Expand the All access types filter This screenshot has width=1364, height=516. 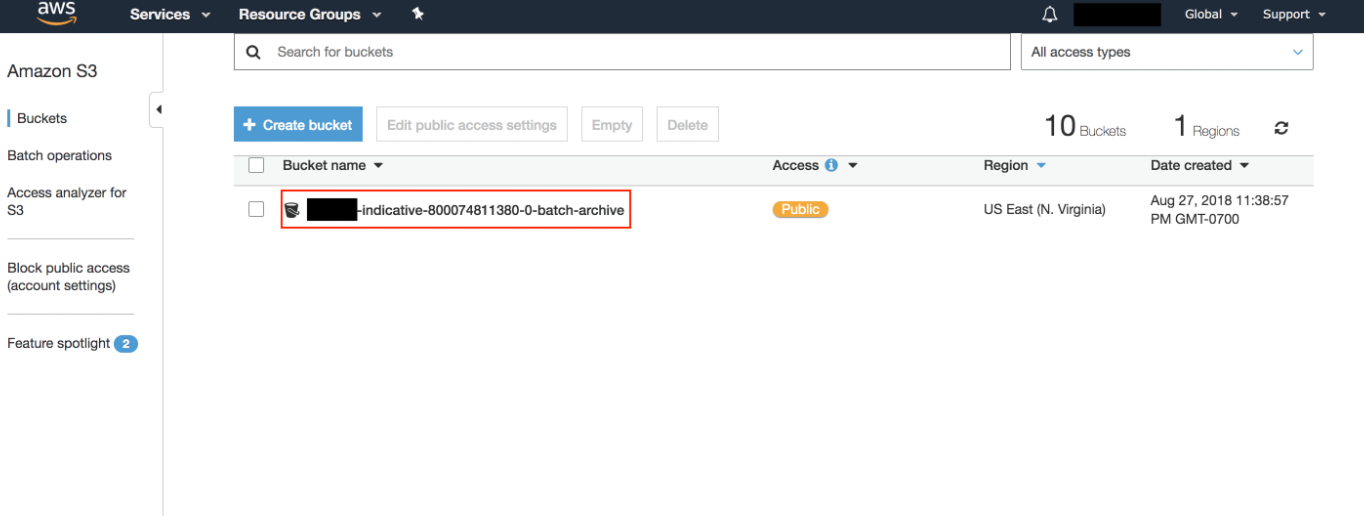click(1167, 52)
